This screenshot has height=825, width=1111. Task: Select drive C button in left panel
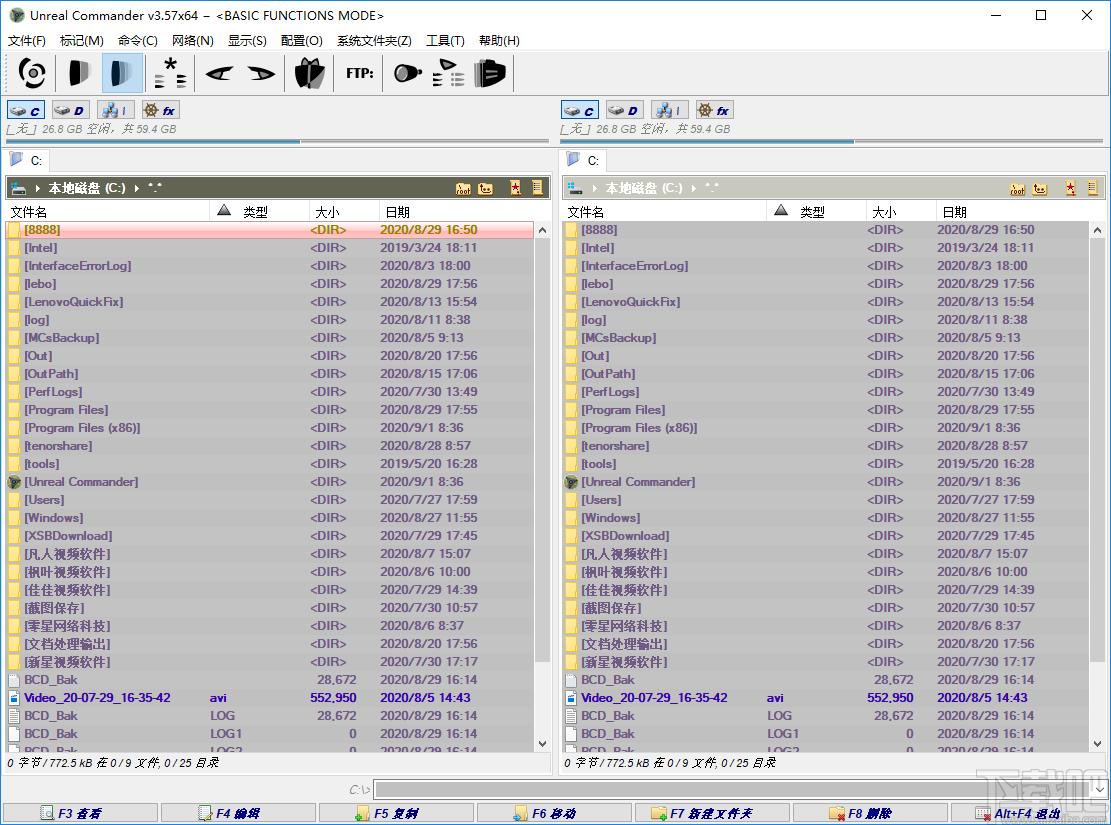26,111
